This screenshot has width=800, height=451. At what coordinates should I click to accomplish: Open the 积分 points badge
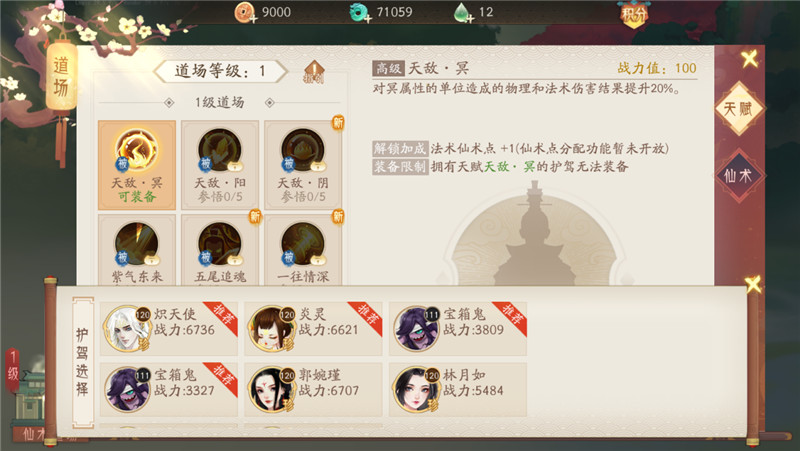pyautogui.click(x=633, y=14)
